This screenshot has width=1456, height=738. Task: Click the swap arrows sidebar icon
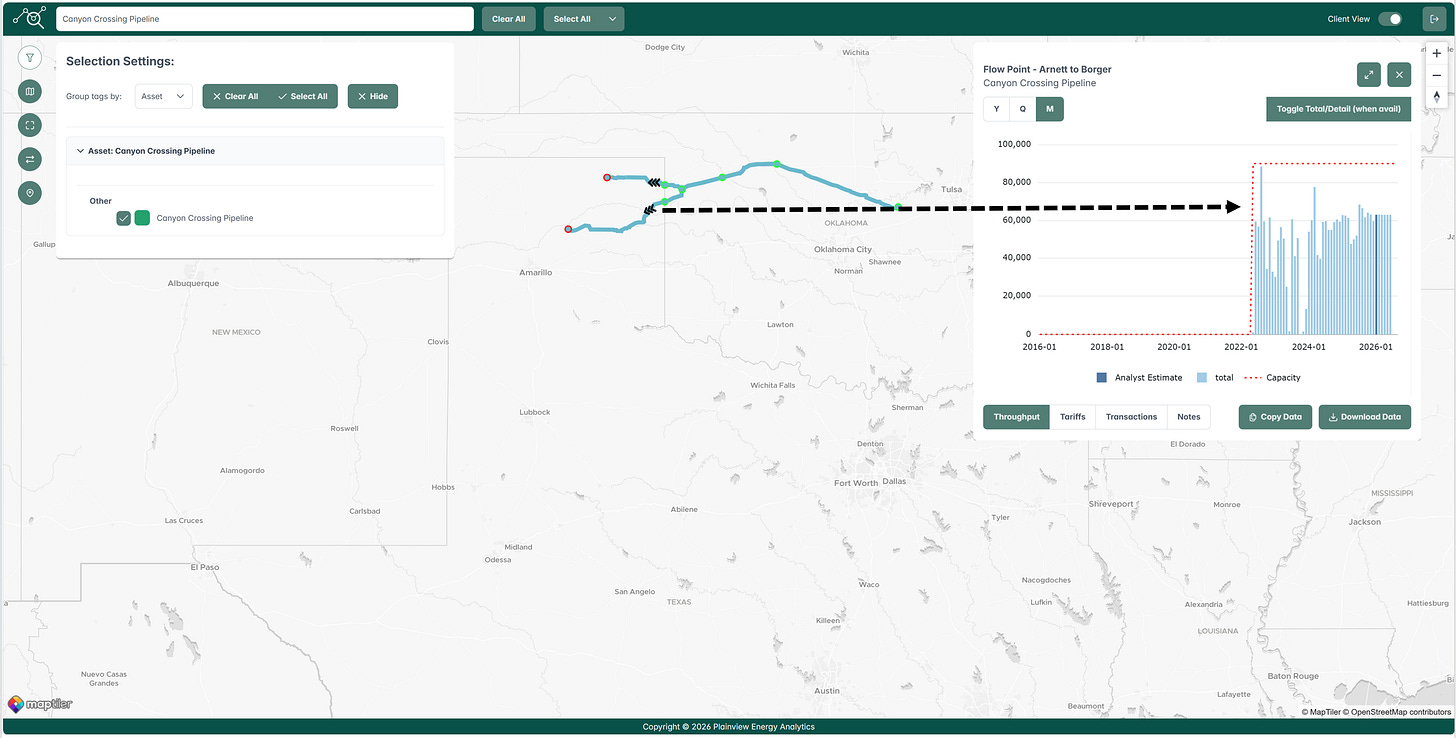click(x=30, y=159)
